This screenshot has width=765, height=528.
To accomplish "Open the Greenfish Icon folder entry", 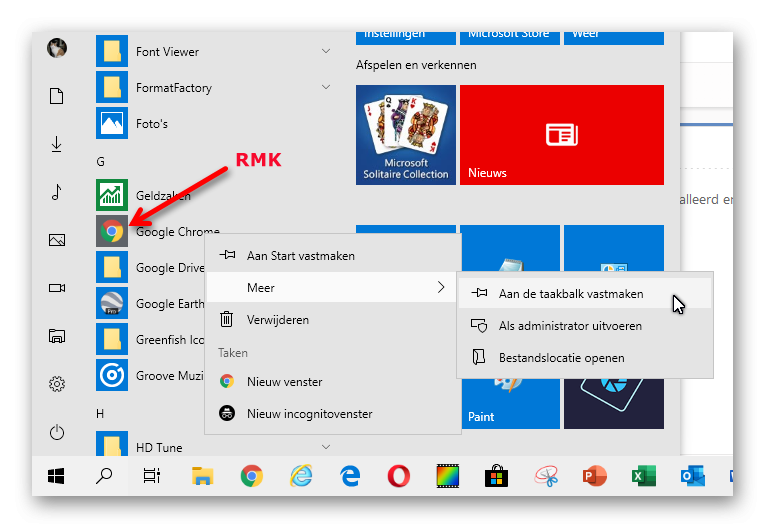I will (150, 339).
